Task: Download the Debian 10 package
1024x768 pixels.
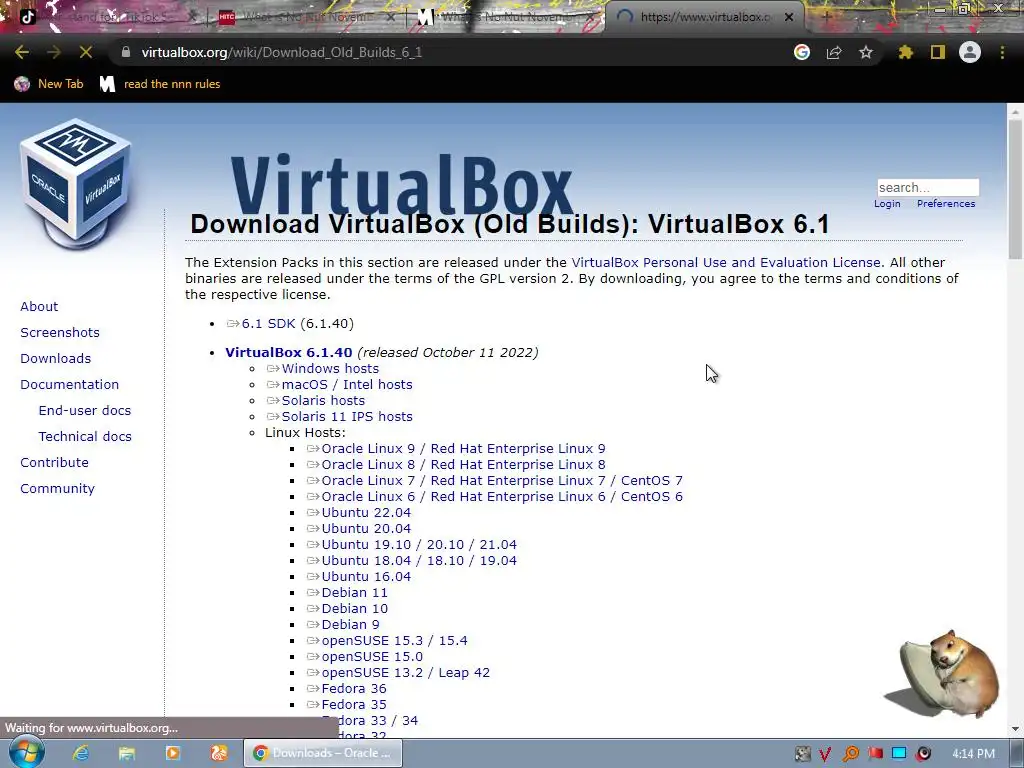Action: pyautogui.click(x=355, y=609)
